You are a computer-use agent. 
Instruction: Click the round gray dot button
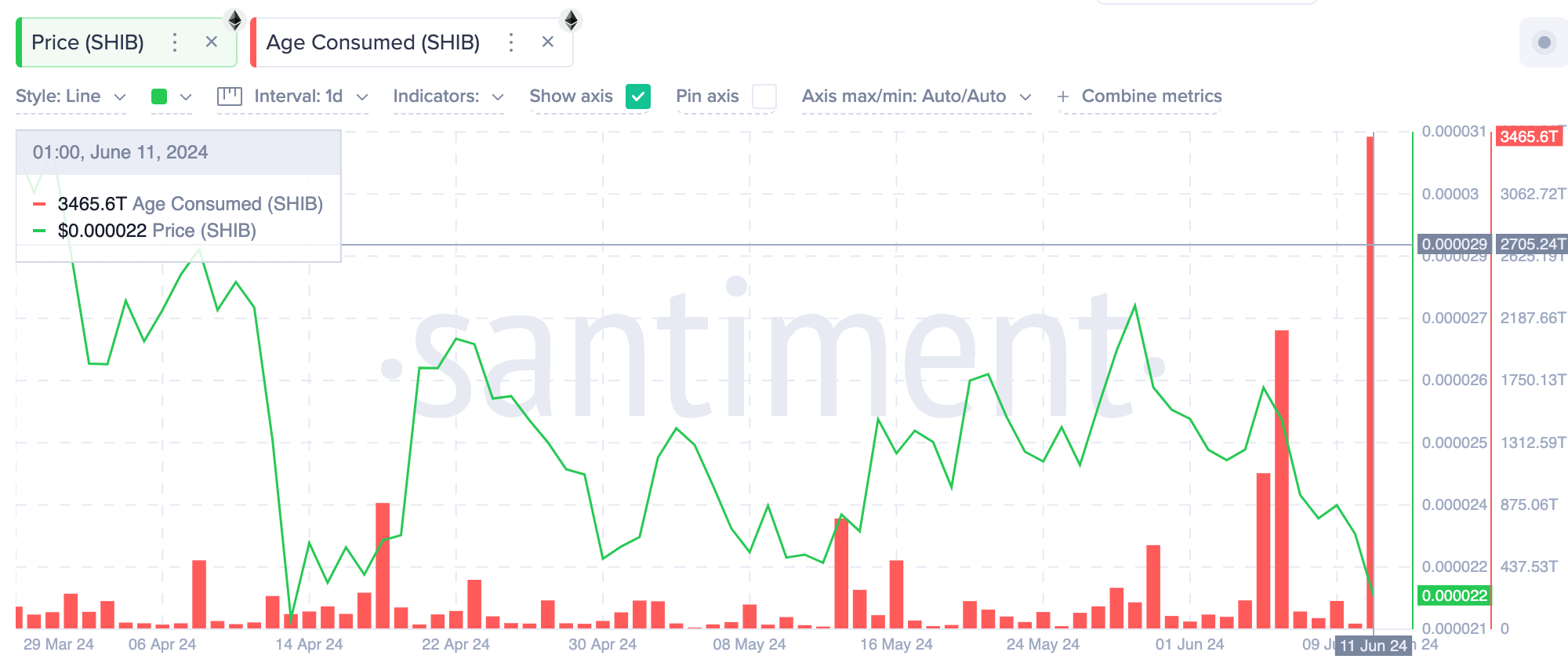coord(1544,42)
